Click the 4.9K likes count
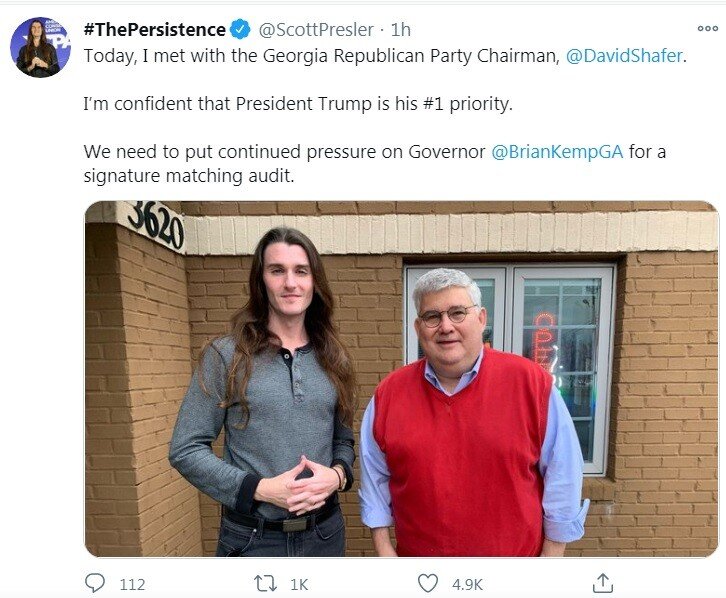726x598 pixels. (x=465, y=584)
